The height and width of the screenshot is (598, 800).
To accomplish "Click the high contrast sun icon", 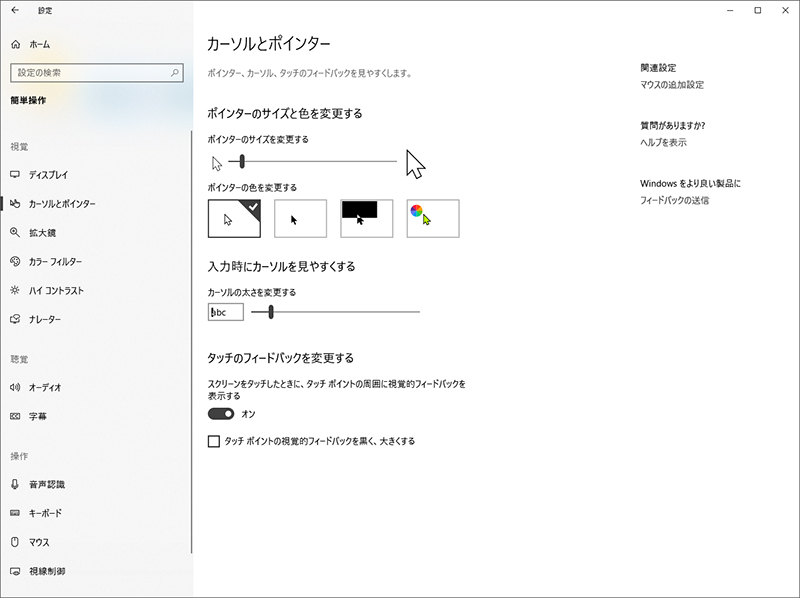I will (15, 290).
